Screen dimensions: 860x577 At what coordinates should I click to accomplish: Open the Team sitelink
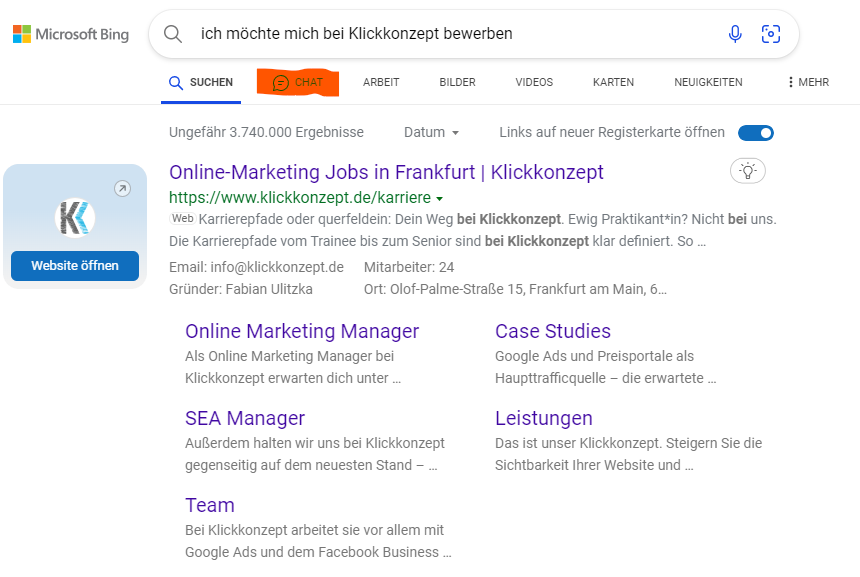click(x=210, y=505)
